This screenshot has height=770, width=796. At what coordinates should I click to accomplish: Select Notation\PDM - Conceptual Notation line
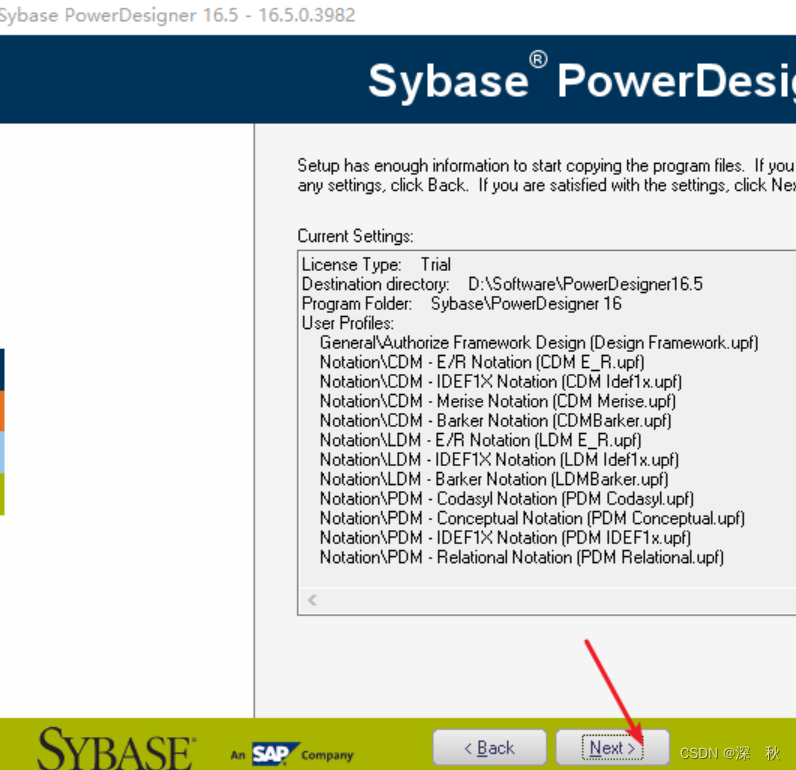tap(533, 518)
